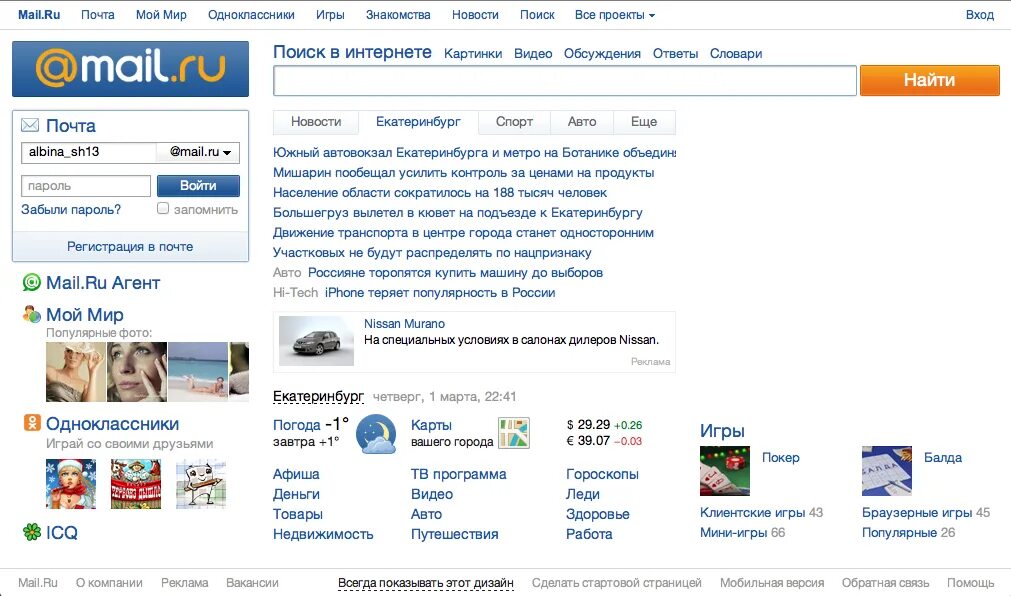The height and width of the screenshot is (596, 1011).
Task: Click the orange Одноклассники icon
Action: coord(32,423)
